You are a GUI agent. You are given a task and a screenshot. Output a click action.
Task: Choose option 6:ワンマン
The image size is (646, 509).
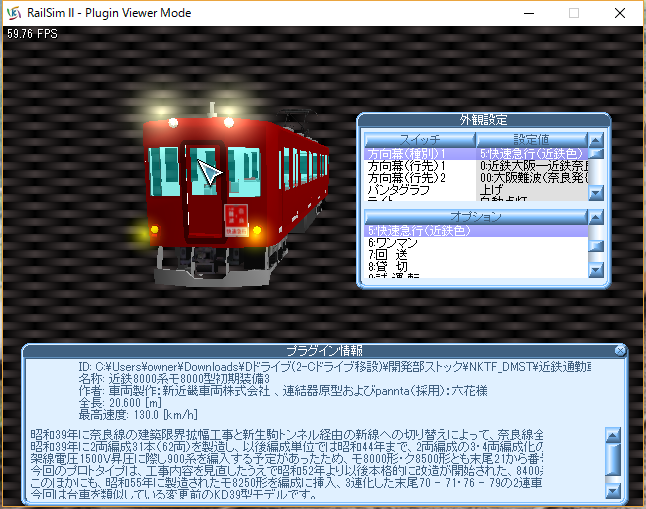pyautogui.click(x=476, y=243)
